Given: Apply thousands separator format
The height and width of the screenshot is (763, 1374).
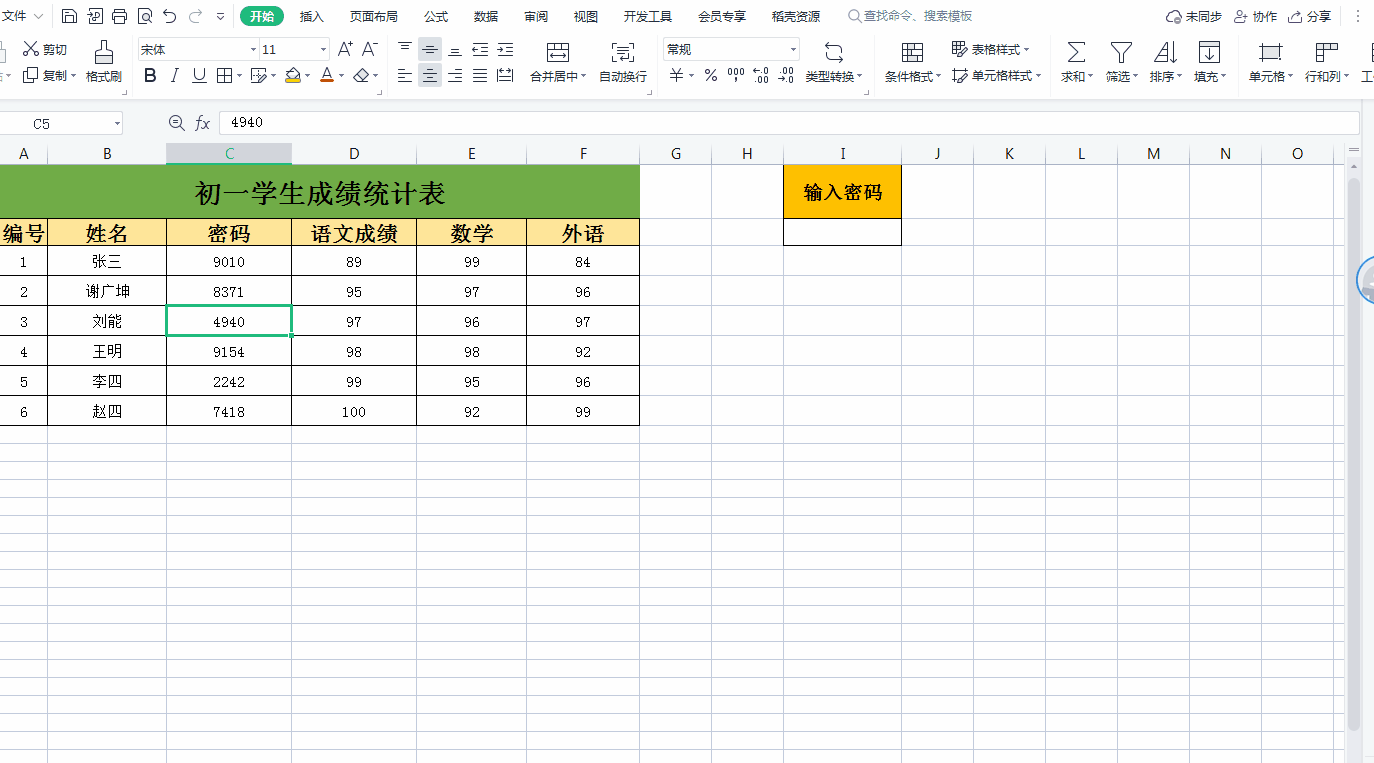Looking at the screenshot, I should 736,75.
